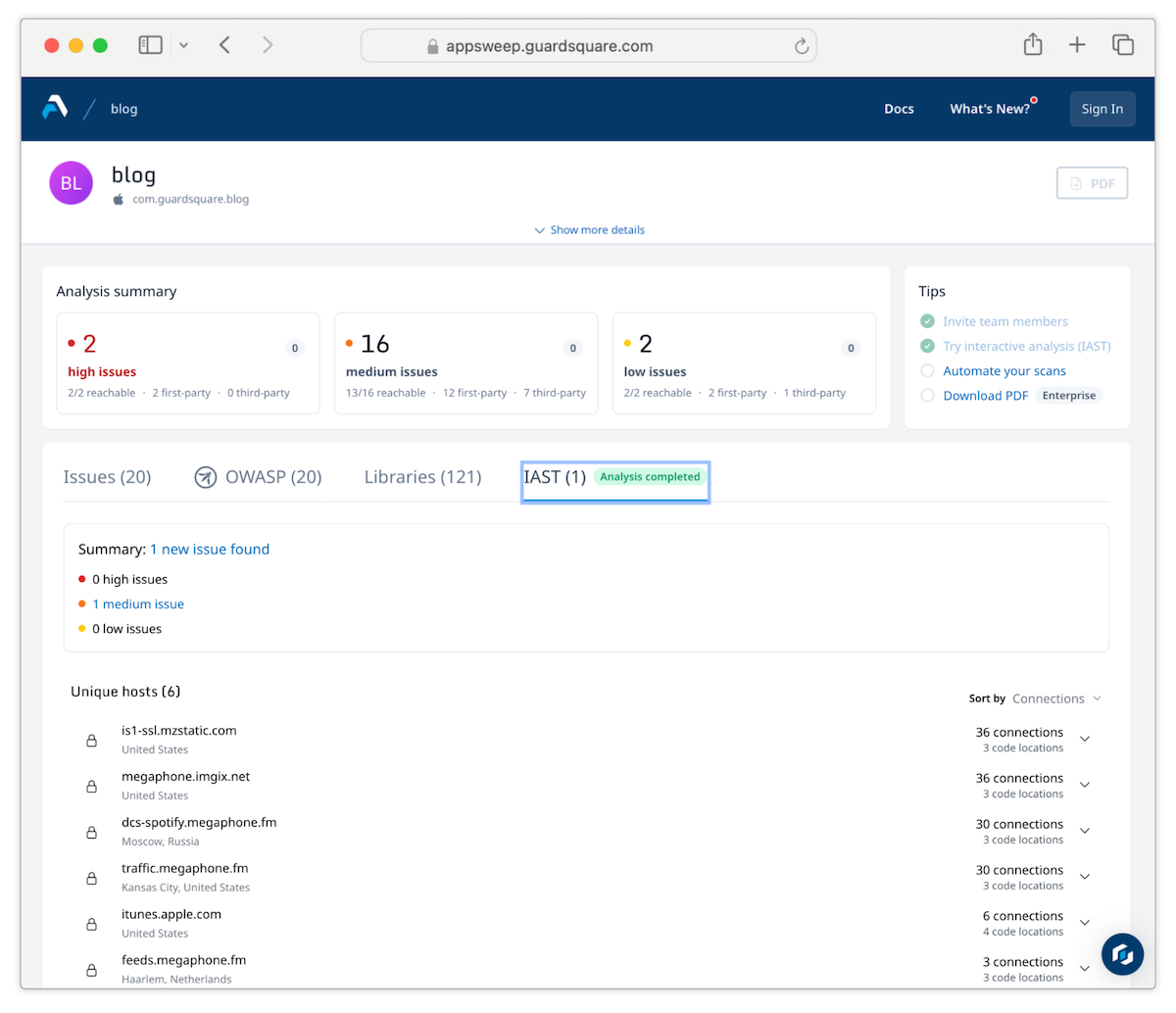This screenshot has height=1013, width=1176.
Task: Click the lock icon for itunes.apple.com
Action: [x=91, y=925]
